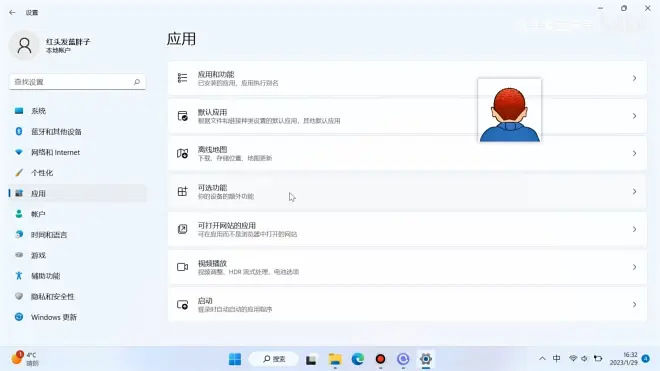This screenshot has height=371, width=660.
Task: Click the Settings gear taskbar icon
Action: coord(426,359)
